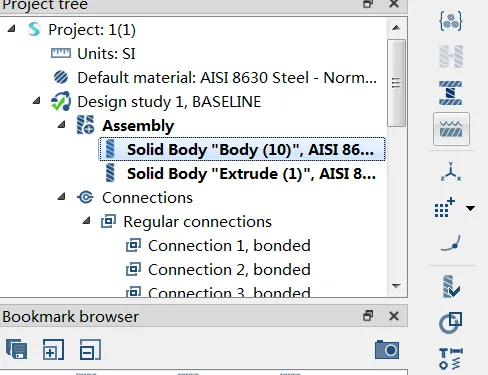Image resolution: width=488 pixels, height=375 pixels.
Task: Click the XYZ coordinate system icon
Action: [x=451, y=172]
